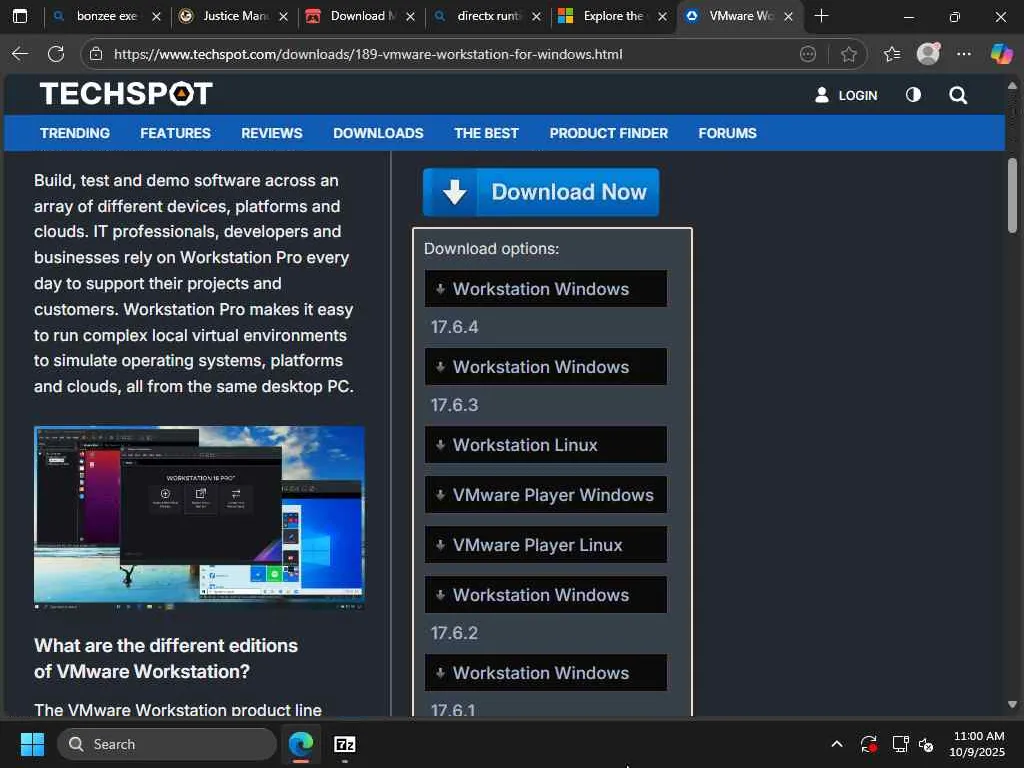This screenshot has width=1024, height=768.
Task: Click scrollbar up arrow
Action: pos(1012,86)
